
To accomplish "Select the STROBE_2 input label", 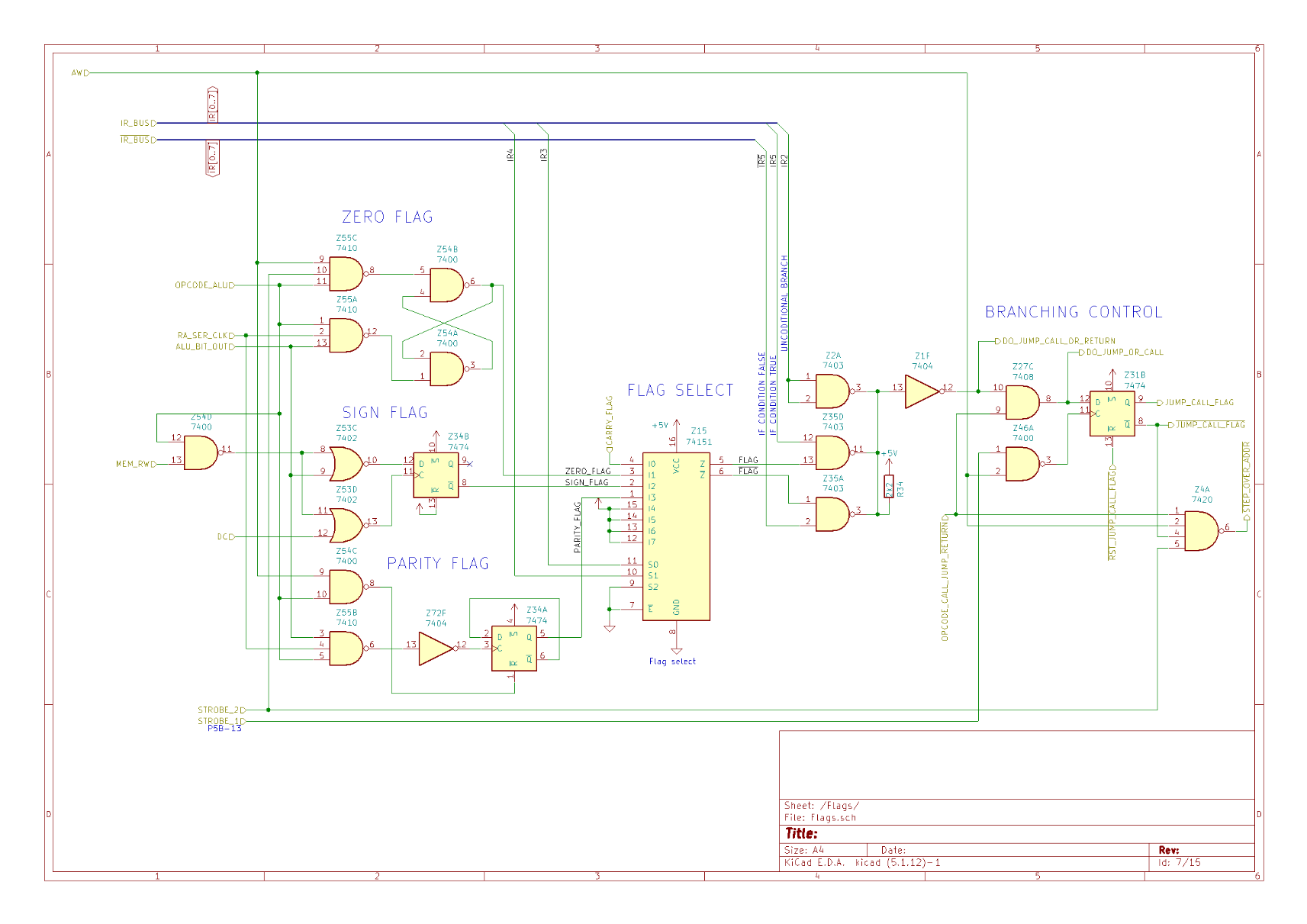I will click(220, 710).
